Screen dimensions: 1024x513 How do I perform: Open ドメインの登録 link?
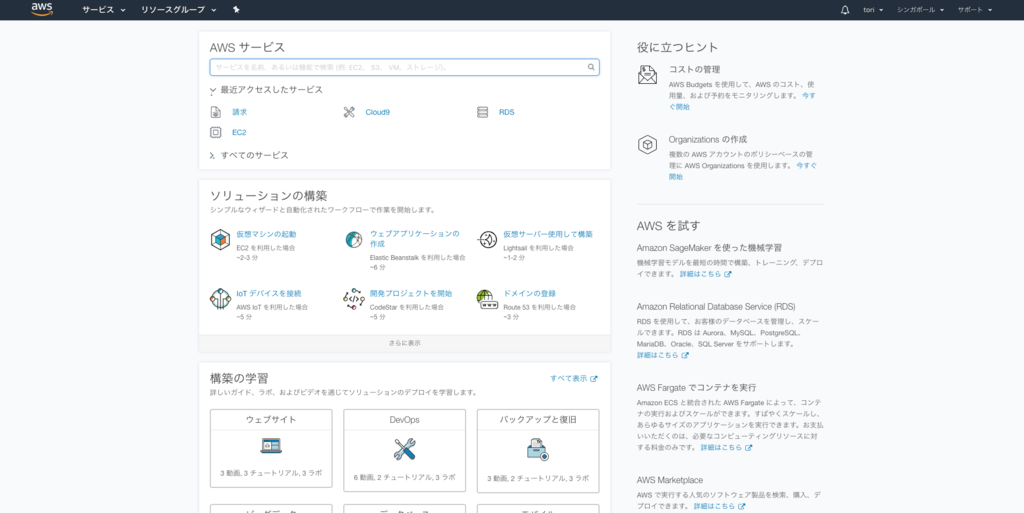(x=529, y=294)
